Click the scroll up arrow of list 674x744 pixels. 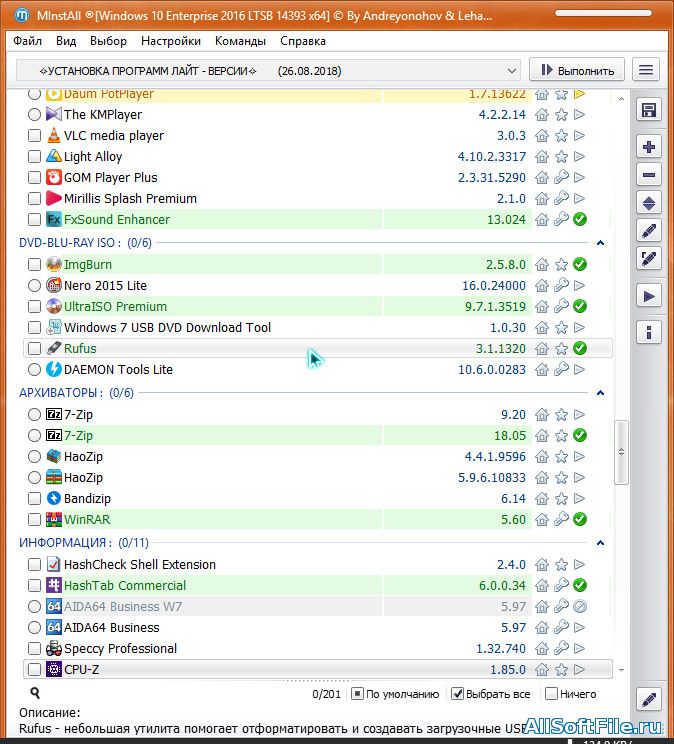tap(621, 99)
